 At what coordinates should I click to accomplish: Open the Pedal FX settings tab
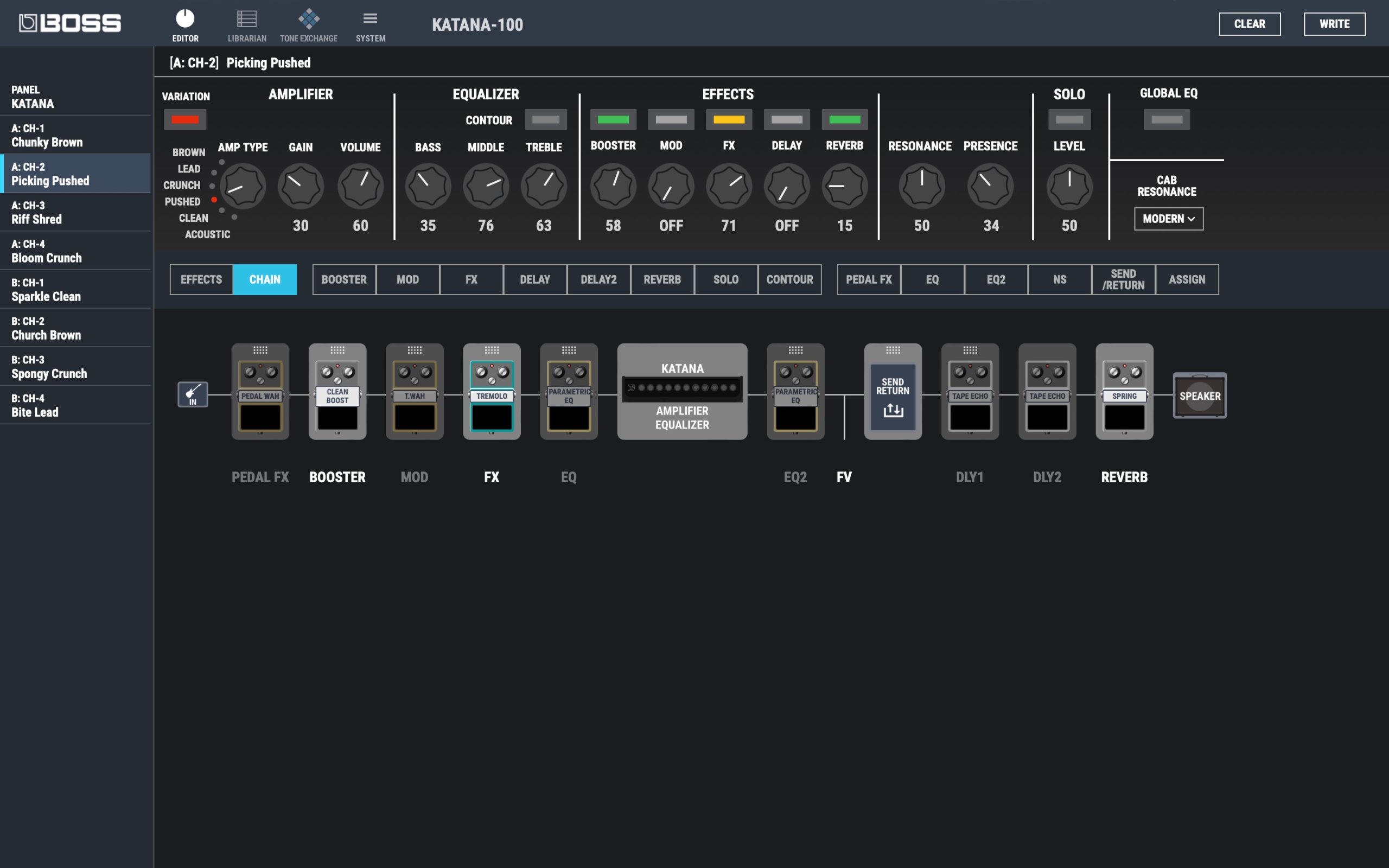tap(869, 279)
